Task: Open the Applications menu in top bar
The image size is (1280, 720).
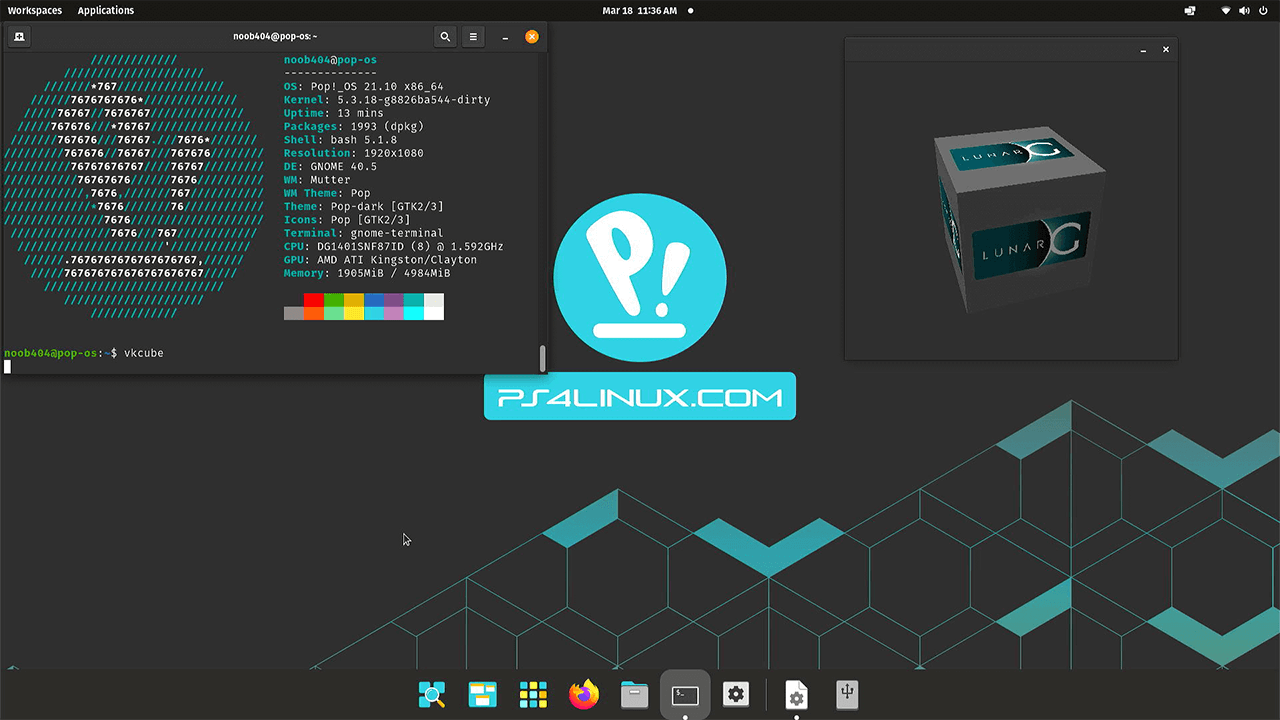Action: coord(106,10)
